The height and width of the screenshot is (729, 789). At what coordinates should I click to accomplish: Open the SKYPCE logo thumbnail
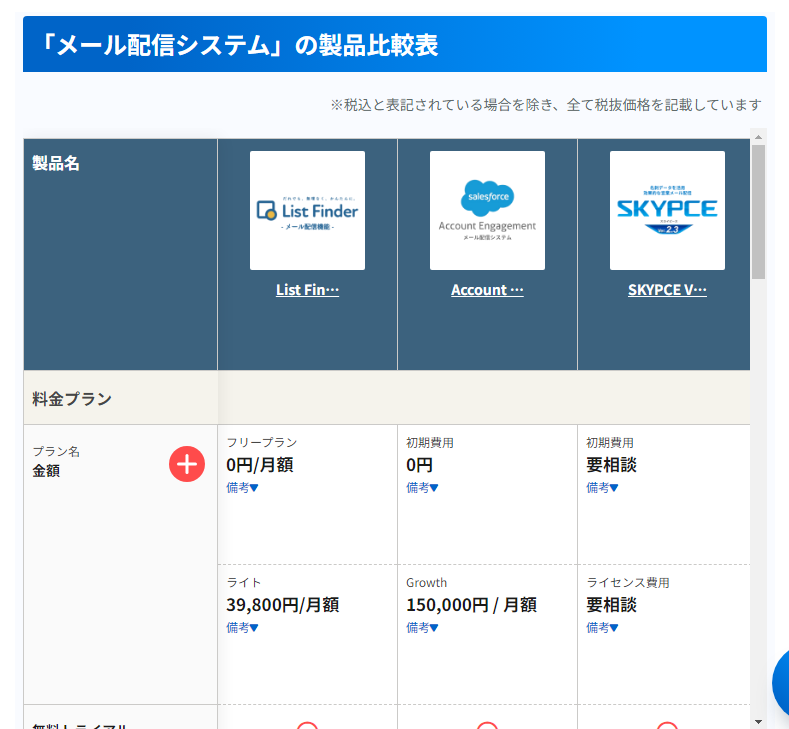point(667,210)
